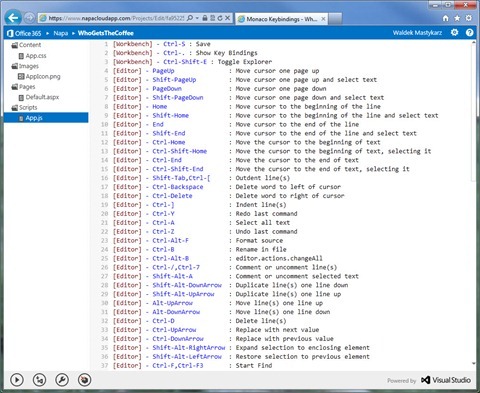
Task: Click 'Shift-PageDown' keybinding text
Action: 178,98
